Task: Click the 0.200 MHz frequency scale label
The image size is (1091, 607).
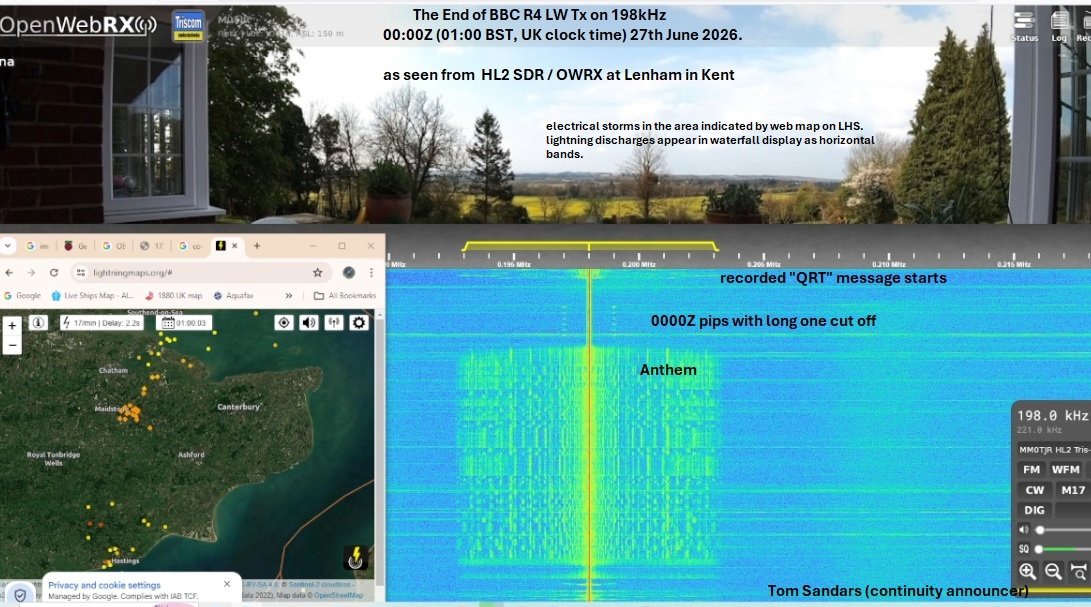Action: click(639, 265)
